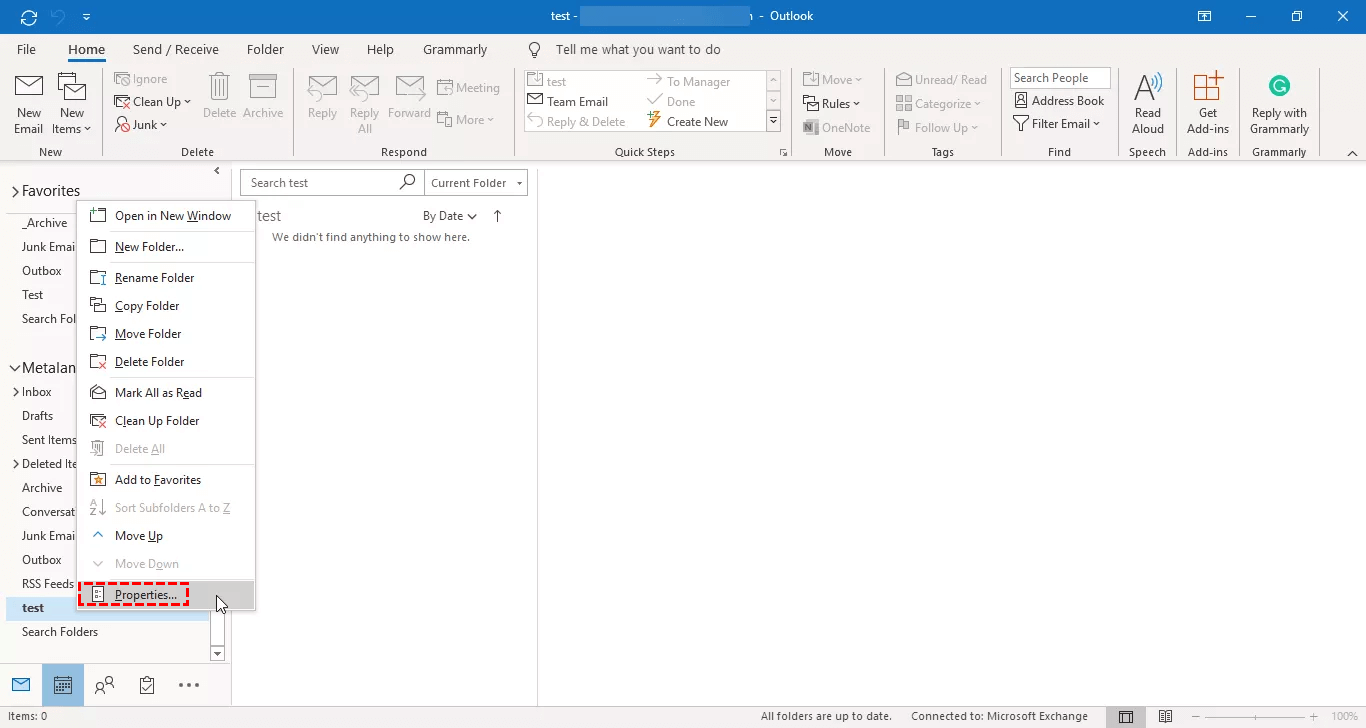Choose Rename Folder from context menu
The height and width of the screenshot is (728, 1366).
tap(154, 278)
